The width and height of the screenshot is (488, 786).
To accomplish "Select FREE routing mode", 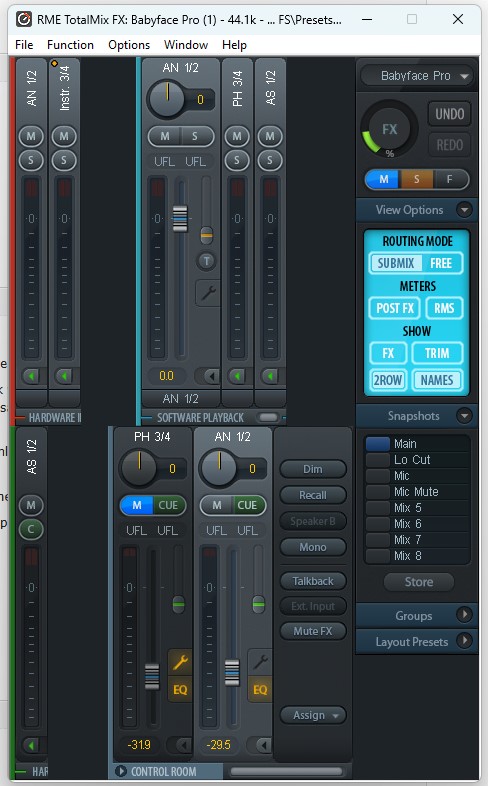I will (441, 263).
